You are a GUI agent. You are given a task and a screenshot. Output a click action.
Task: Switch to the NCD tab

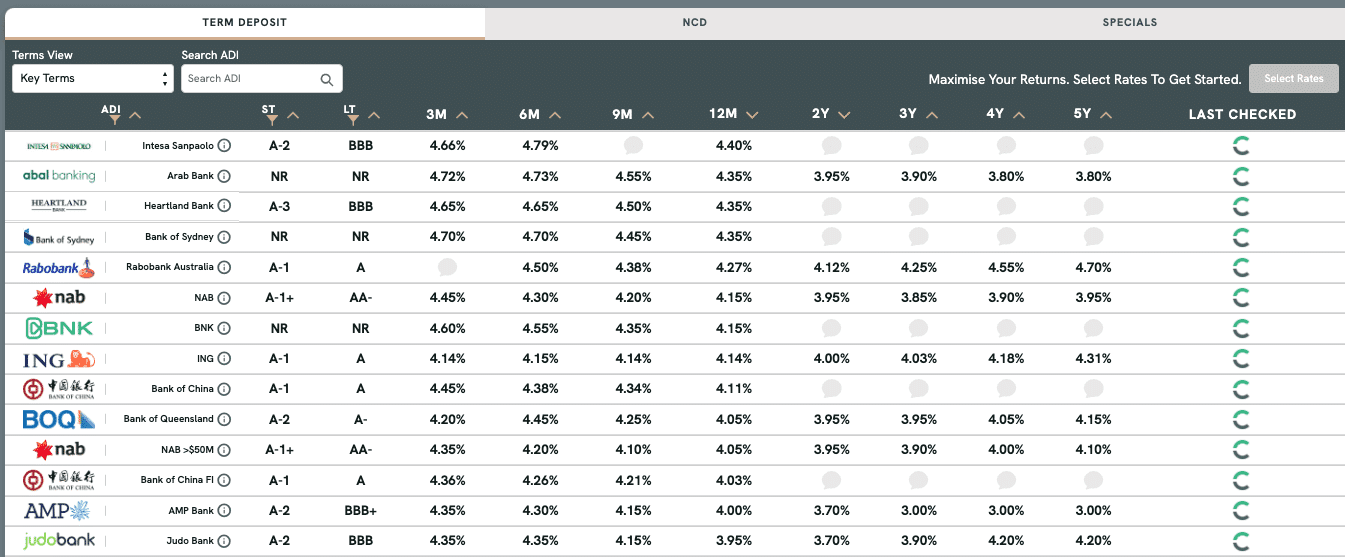[x=695, y=23]
